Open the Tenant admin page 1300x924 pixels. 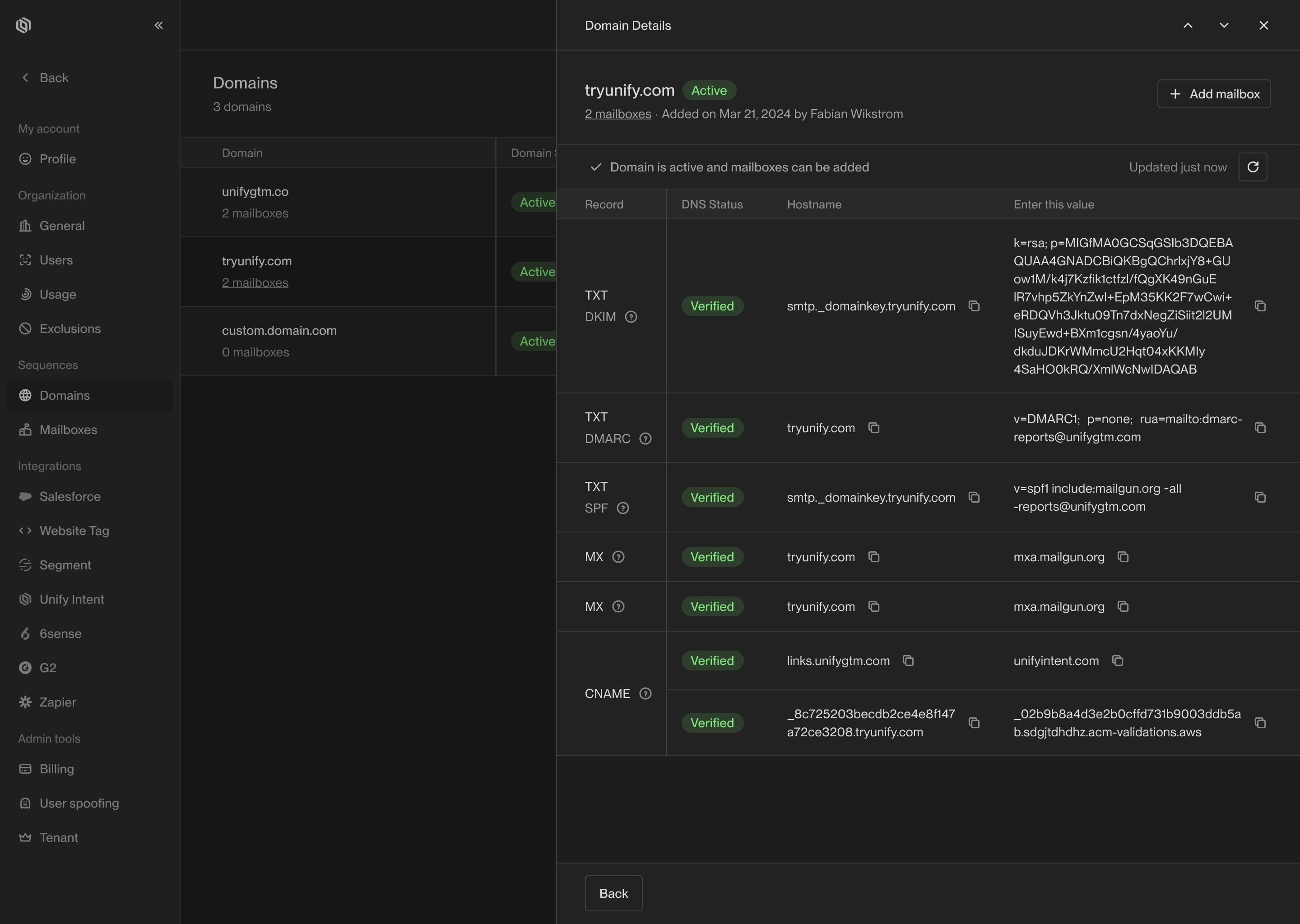pos(90,837)
